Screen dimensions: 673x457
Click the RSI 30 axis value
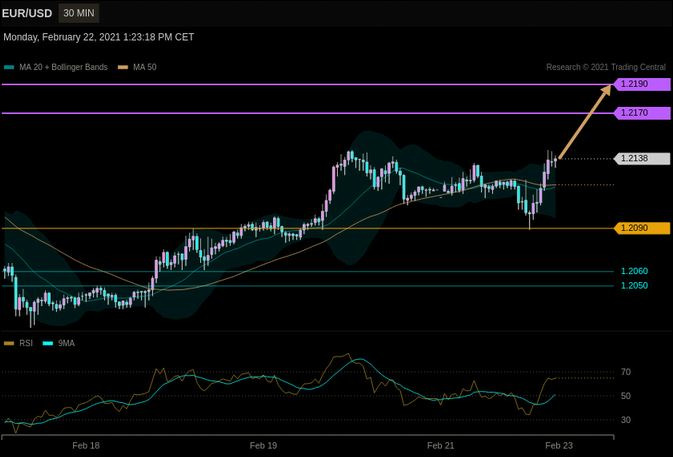[626, 420]
